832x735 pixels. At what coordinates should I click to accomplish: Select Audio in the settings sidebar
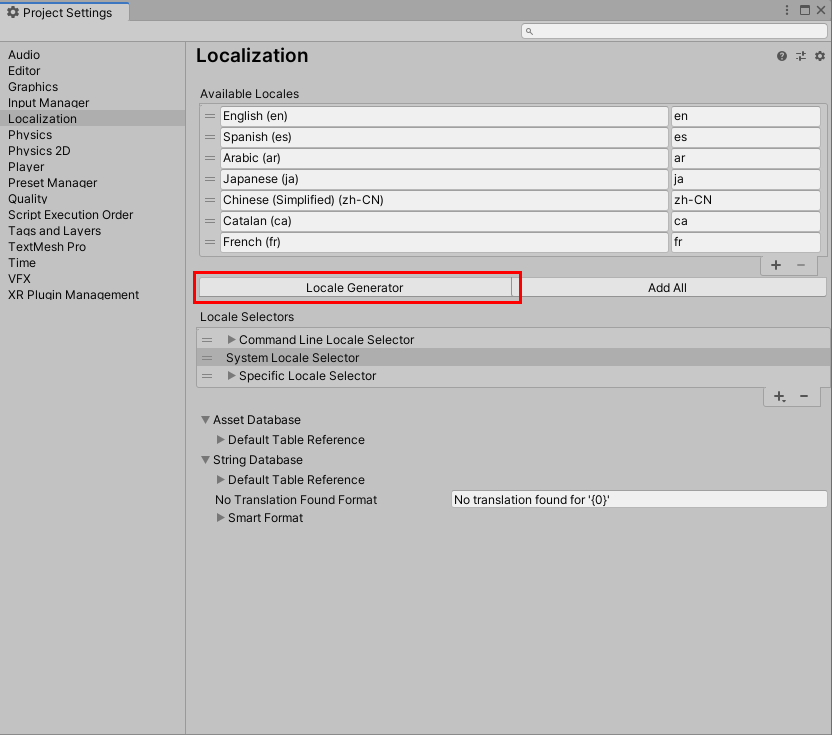tap(24, 55)
